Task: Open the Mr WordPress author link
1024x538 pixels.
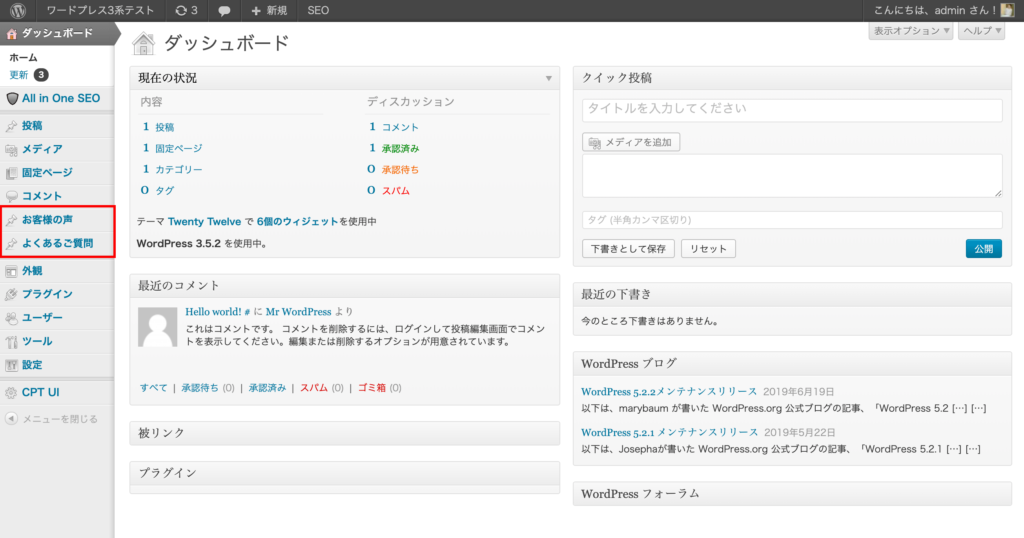Action: point(298,312)
